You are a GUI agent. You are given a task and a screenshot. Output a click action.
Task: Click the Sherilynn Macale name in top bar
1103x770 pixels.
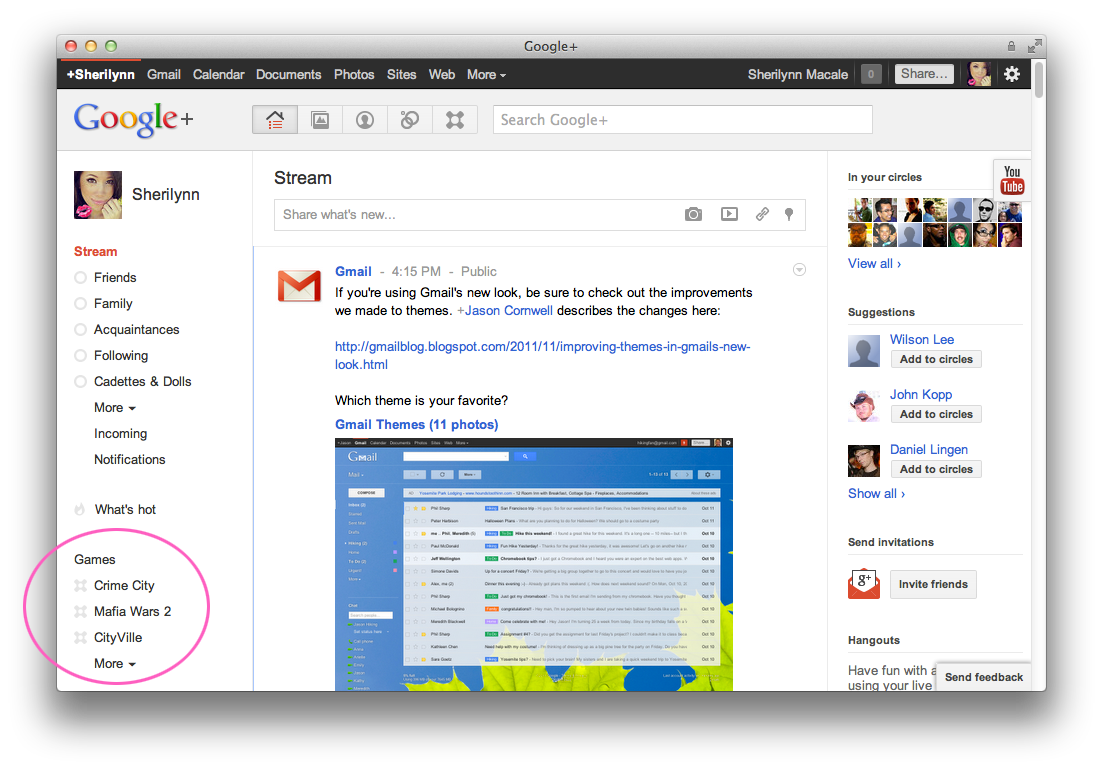coord(798,75)
